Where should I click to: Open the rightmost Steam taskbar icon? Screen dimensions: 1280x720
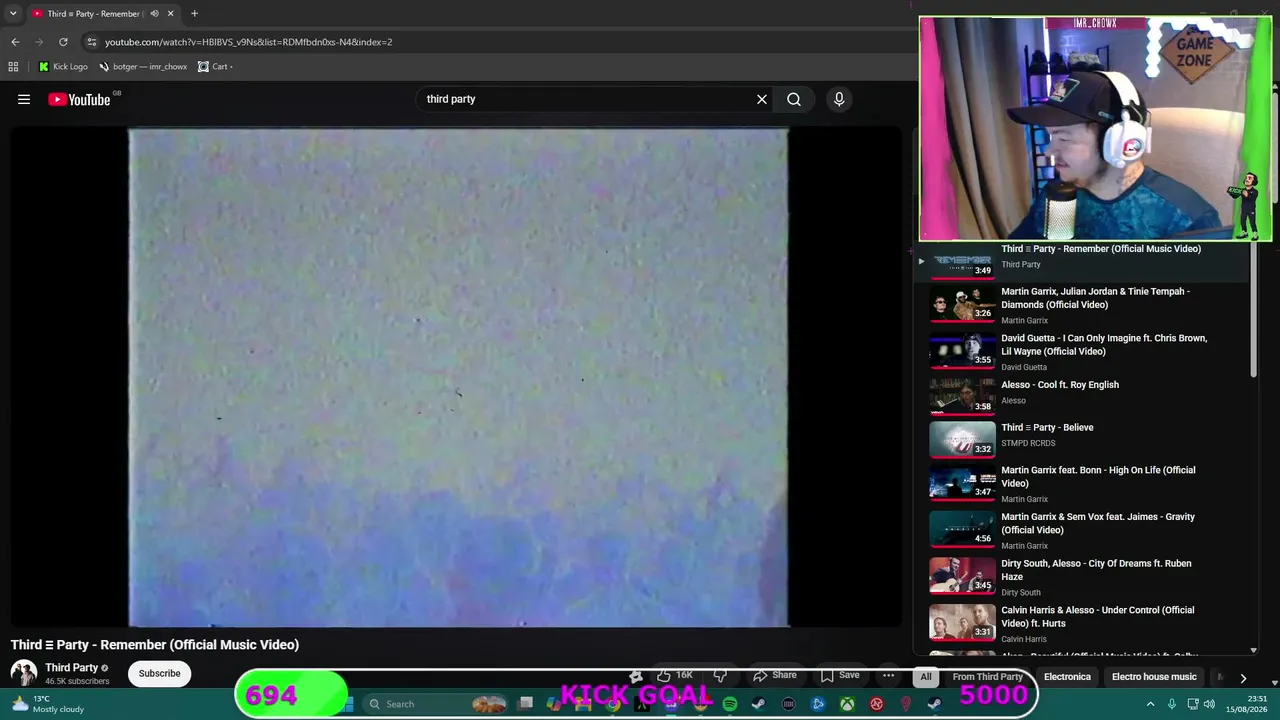click(x=934, y=704)
